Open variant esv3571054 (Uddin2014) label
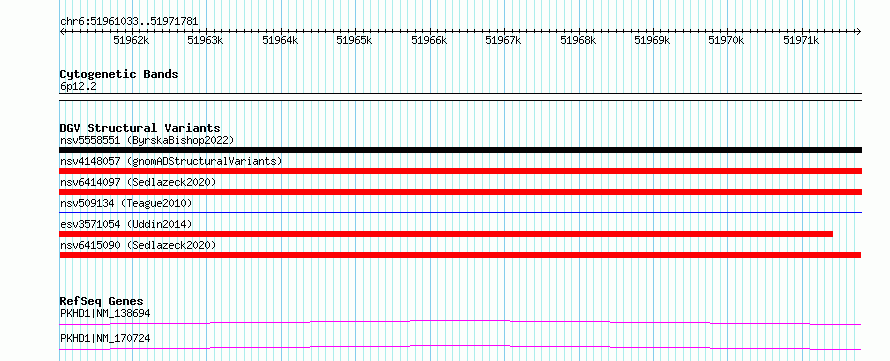 click(126, 224)
